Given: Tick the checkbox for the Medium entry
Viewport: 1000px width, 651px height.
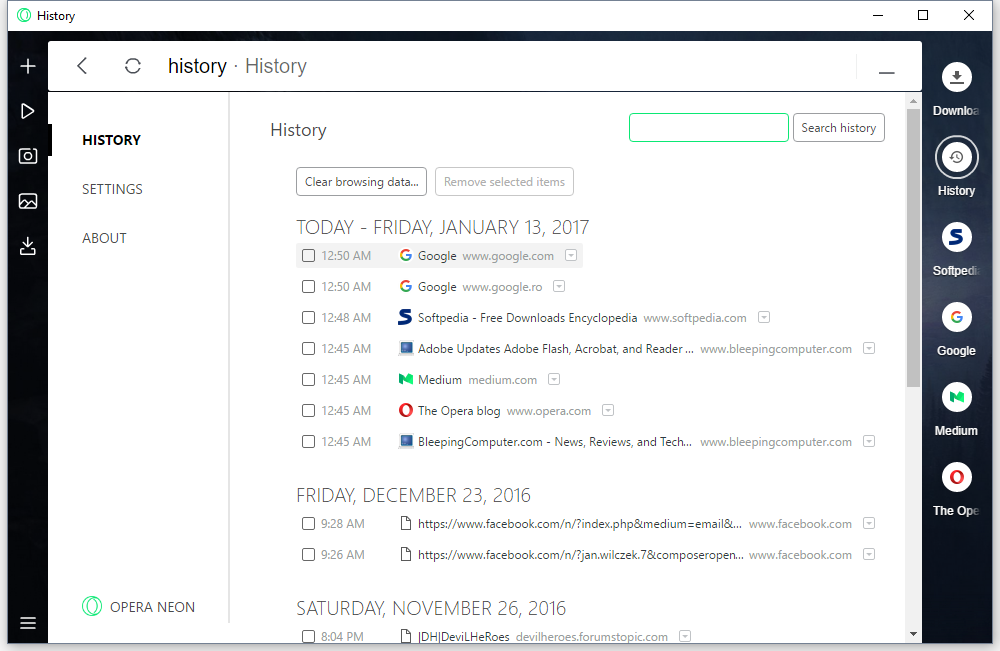Looking at the screenshot, I should [x=308, y=379].
